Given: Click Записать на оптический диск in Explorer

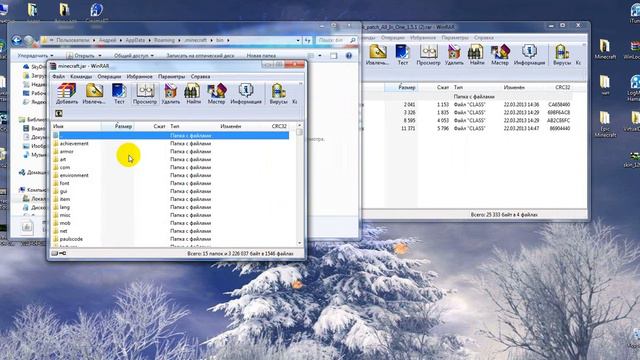Looking at the screenshot, I should tap(200, 56).
